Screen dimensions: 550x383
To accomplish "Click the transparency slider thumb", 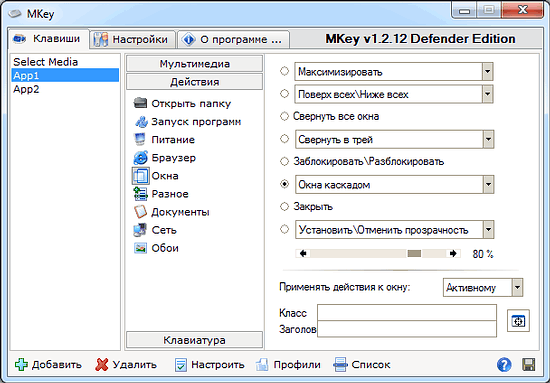I will click(x=414, y=254).
